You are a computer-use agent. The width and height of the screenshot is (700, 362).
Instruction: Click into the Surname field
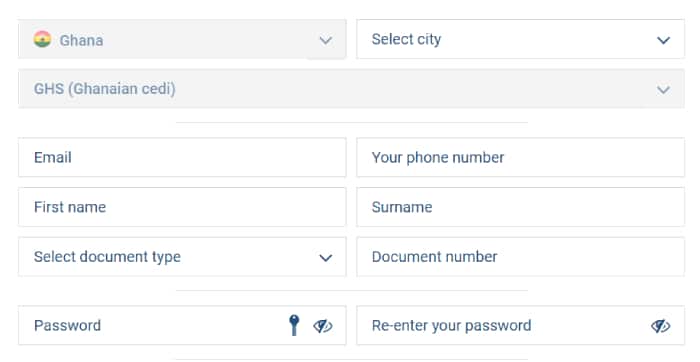click(521, 207)
